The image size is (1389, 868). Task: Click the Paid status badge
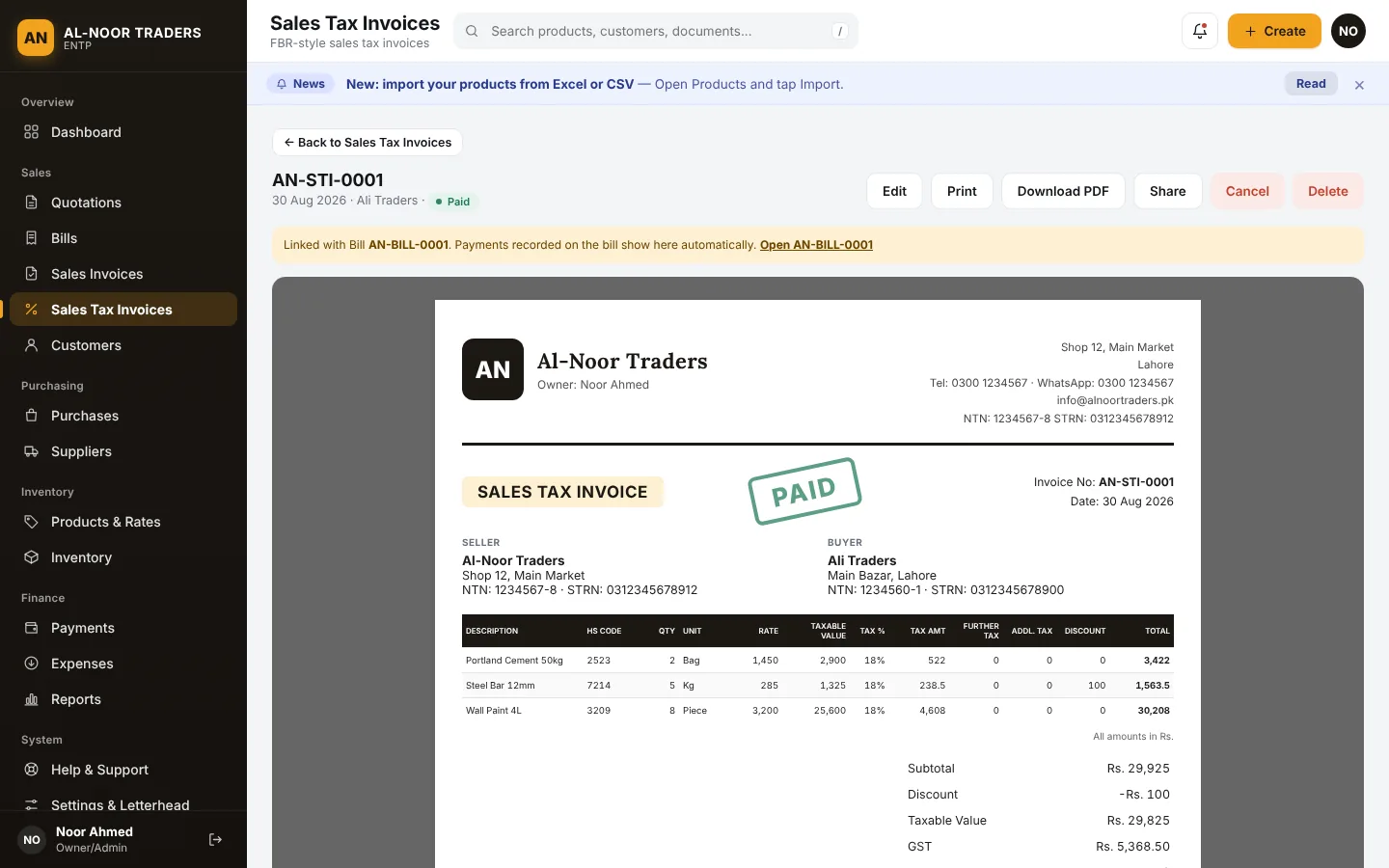[452, 202]
